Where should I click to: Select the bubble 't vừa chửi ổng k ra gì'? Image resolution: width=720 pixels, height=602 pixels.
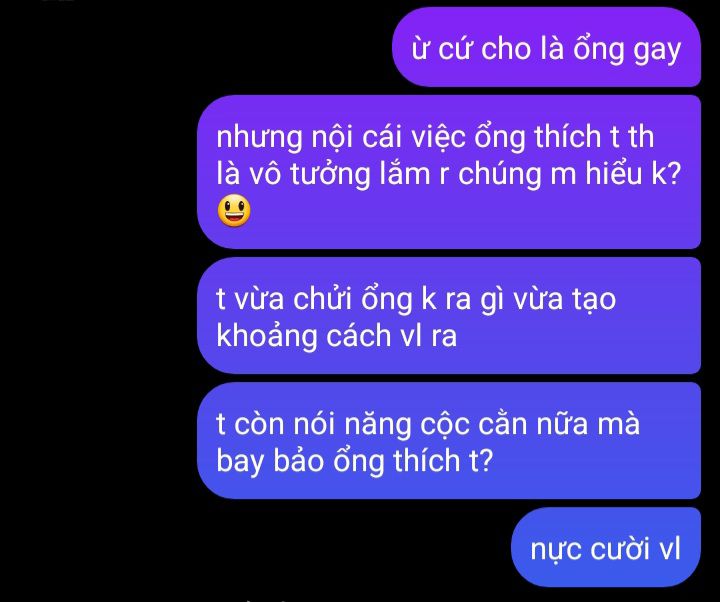(449, 315)
